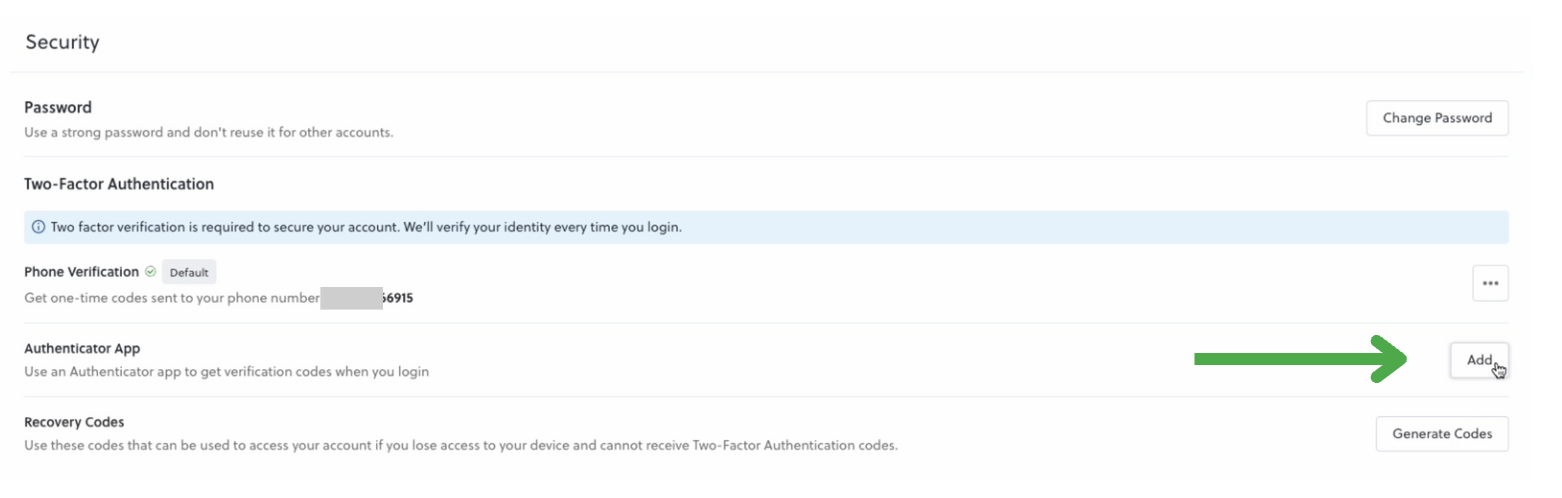This screenshot has width=1562, height=498.
Task: Click the 'Use an Authenticator app' description text
Action: point(226,372)
